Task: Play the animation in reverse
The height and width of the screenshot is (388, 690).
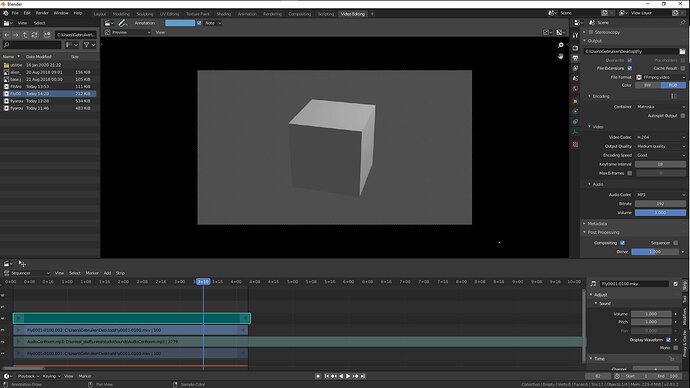Action: (341, 376)
